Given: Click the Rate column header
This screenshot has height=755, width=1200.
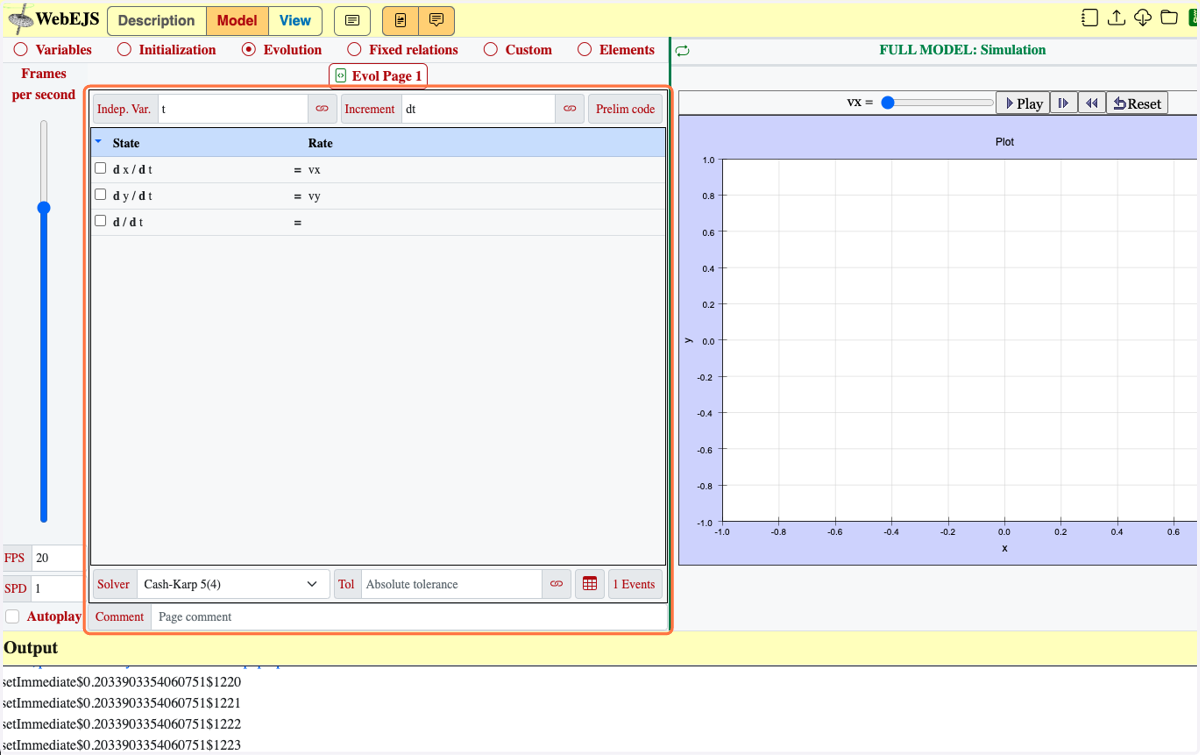Looking at the screenshot, I should point(320,143).
